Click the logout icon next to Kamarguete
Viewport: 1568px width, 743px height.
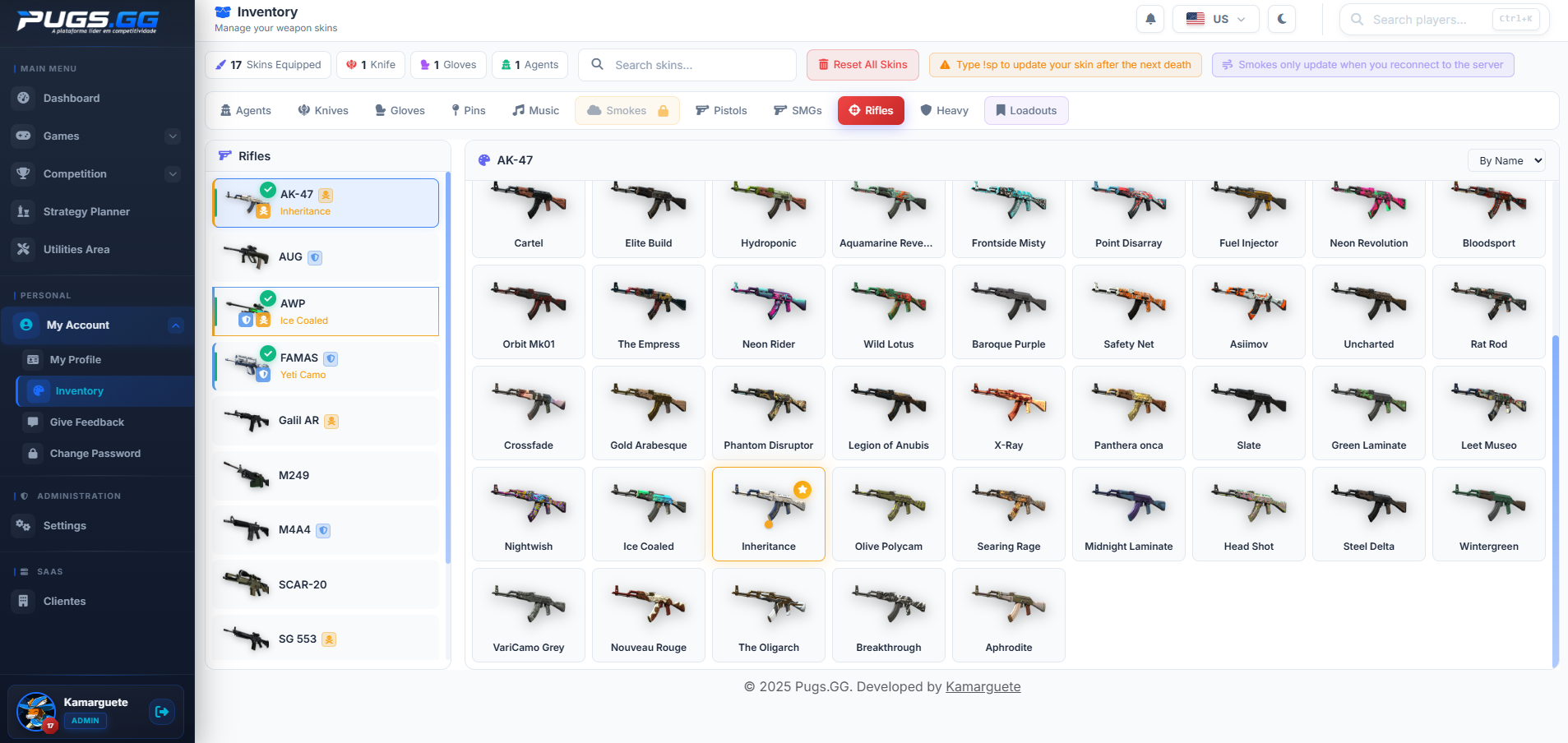(161, 711)
